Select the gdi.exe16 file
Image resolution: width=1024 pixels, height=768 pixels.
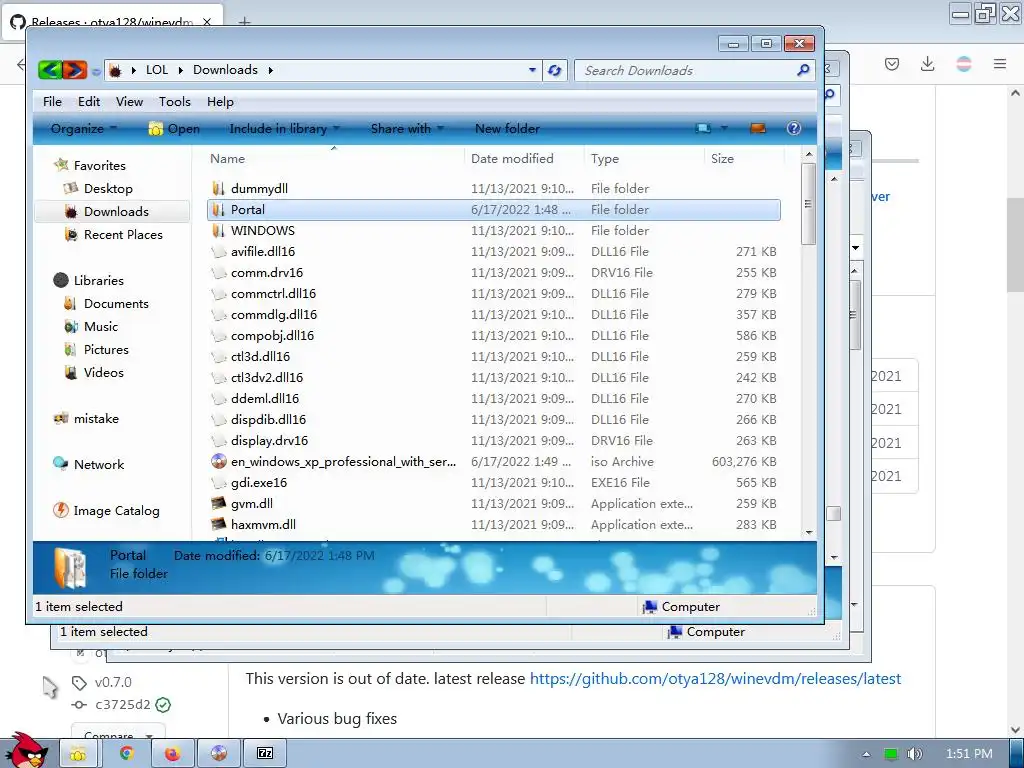259,483
